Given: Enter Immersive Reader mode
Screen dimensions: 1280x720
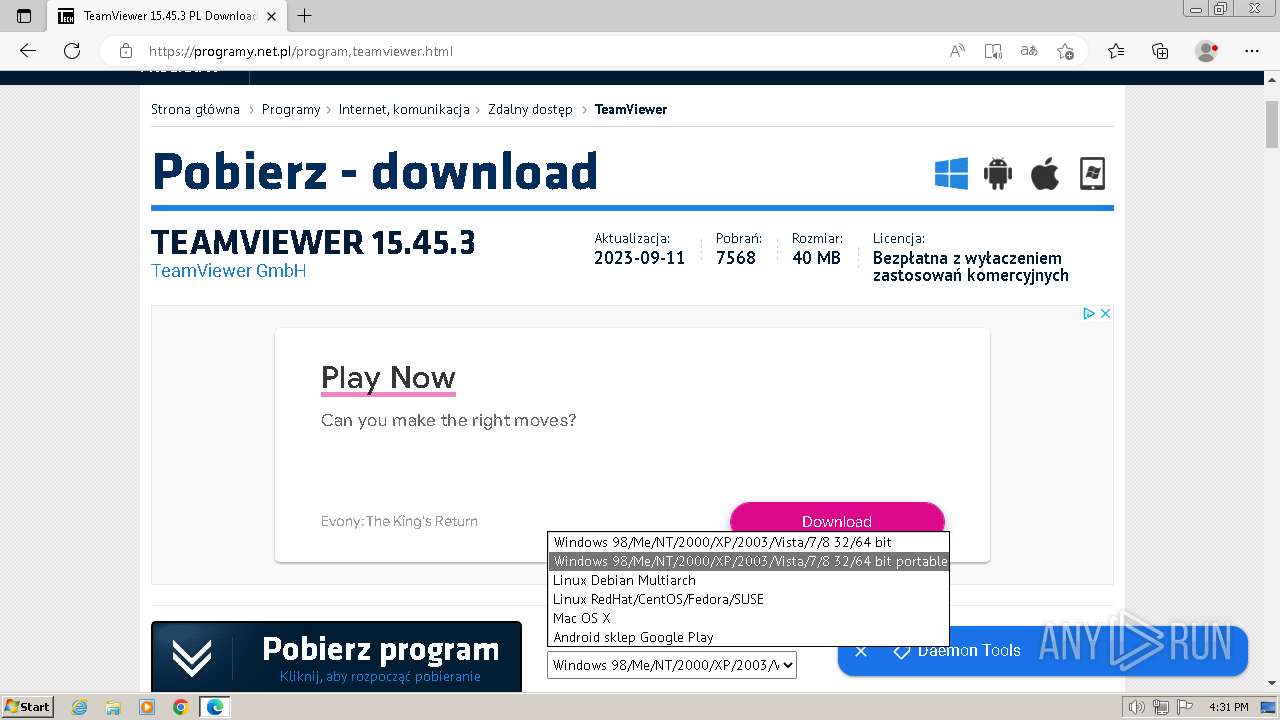Looking at the screenshot, I should [993, 51].
